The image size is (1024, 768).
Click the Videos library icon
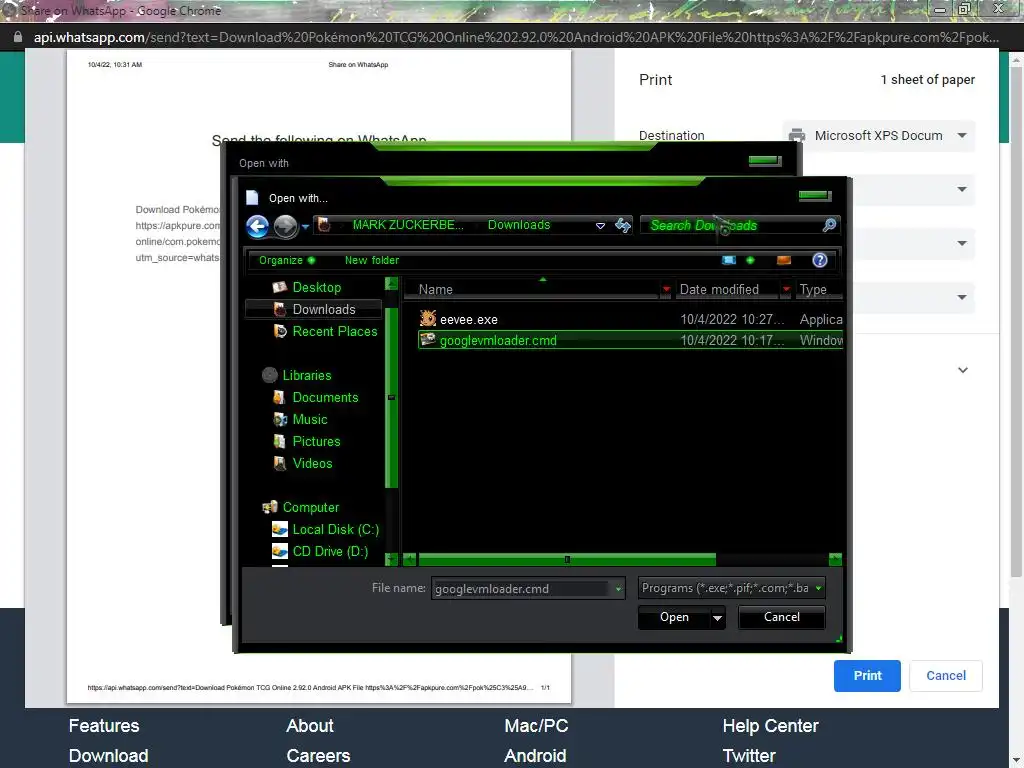(280, 463)
